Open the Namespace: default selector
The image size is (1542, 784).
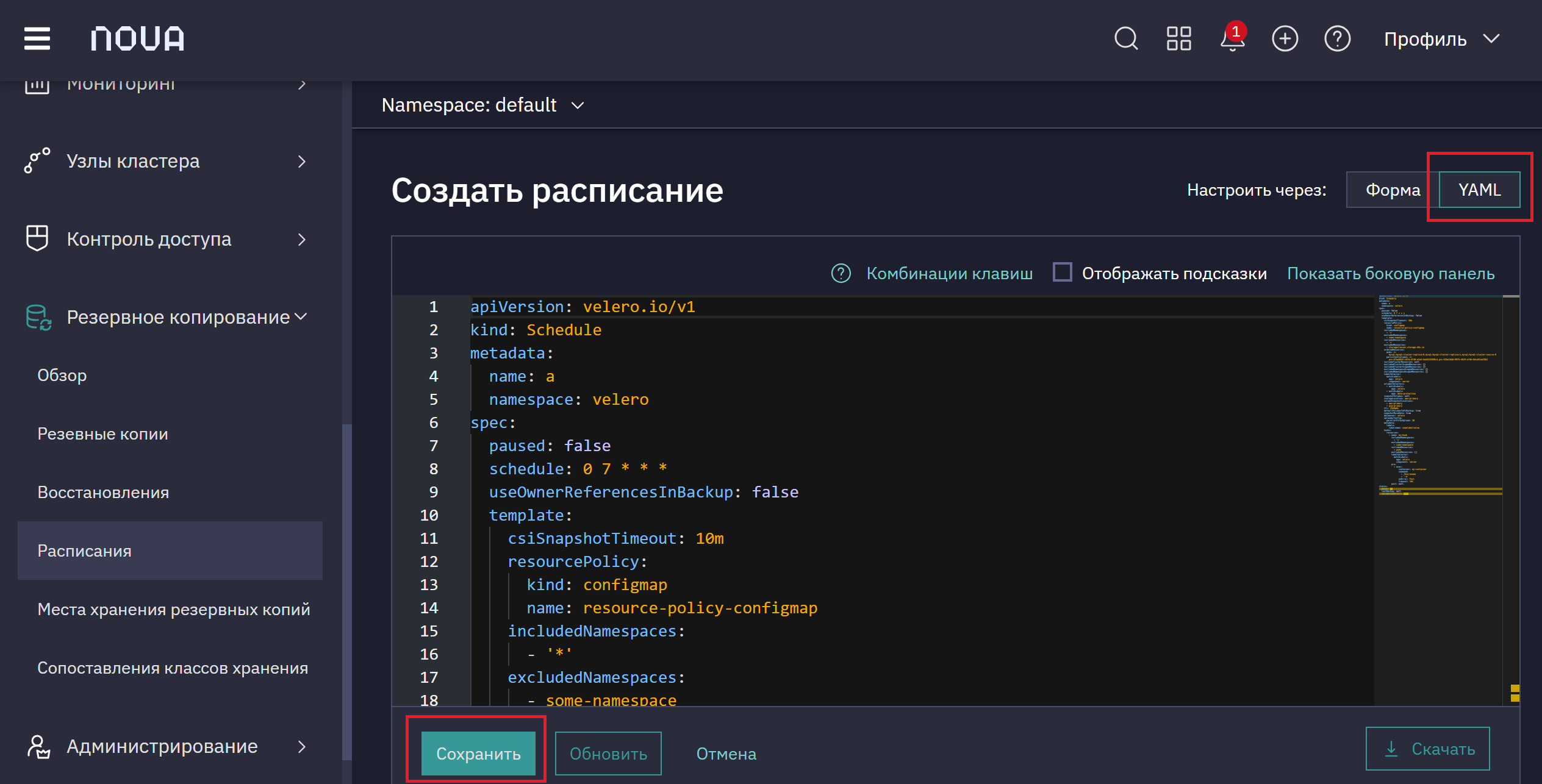tap(482, 105)
